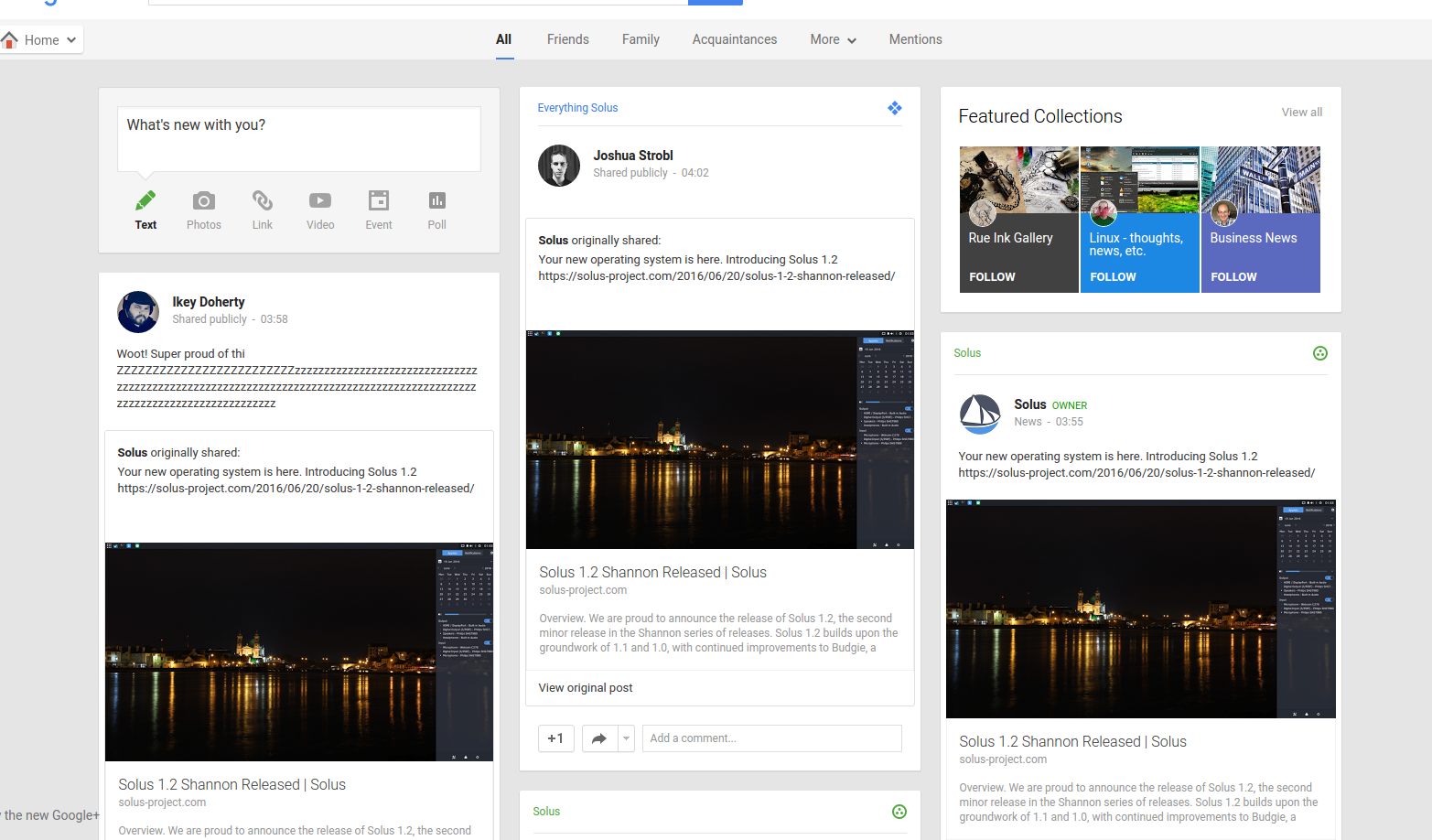This screenshot has width=1432, height=840.
Task: Expand the More circles dropdown
Action: (x=834, y=39)
